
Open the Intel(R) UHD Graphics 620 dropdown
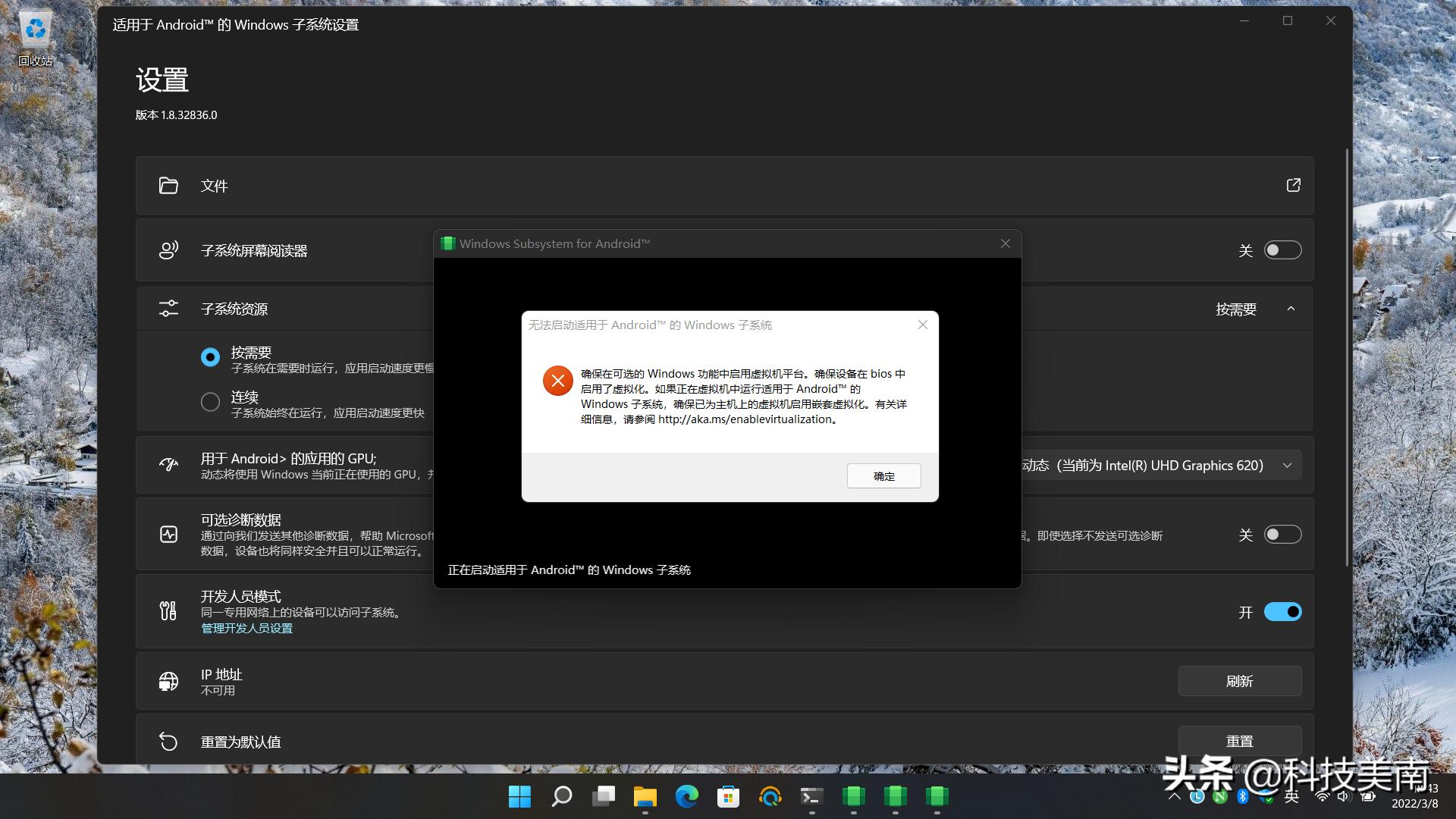tap(1287, 465)
